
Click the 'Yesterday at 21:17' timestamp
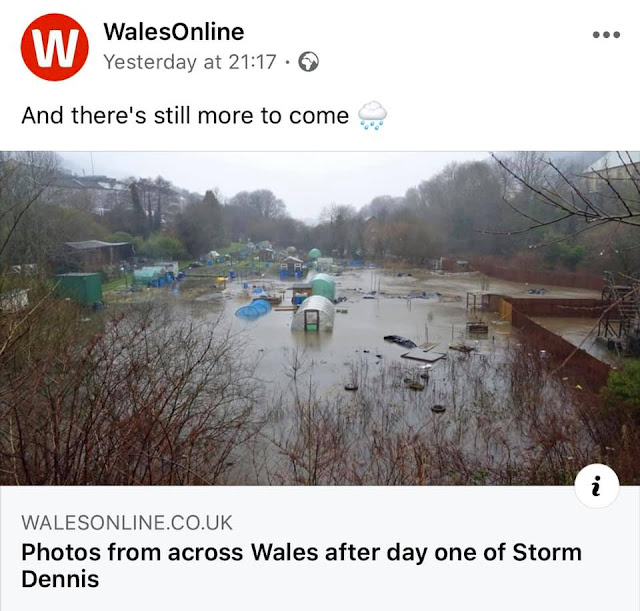190,62
